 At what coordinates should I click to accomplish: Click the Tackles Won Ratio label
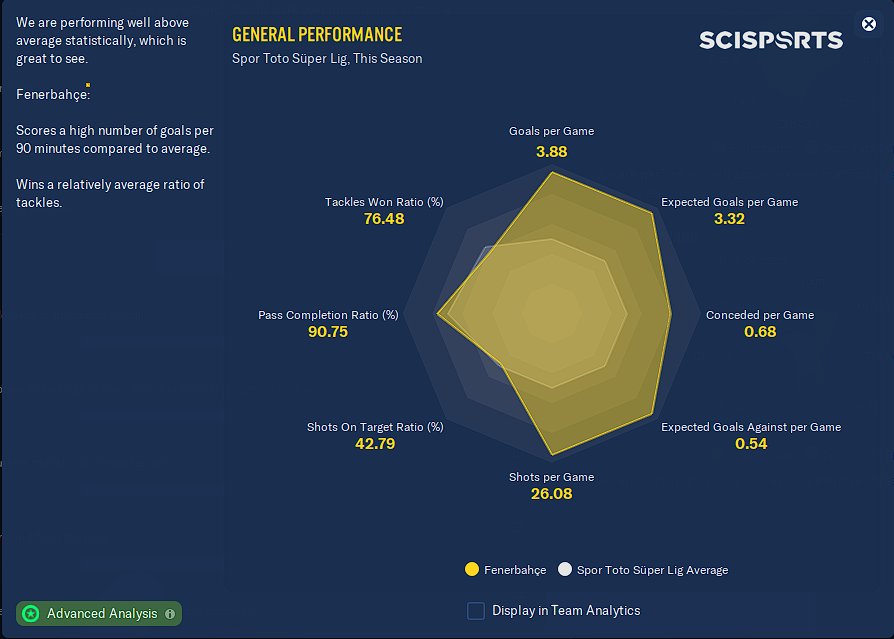point(384,202)
